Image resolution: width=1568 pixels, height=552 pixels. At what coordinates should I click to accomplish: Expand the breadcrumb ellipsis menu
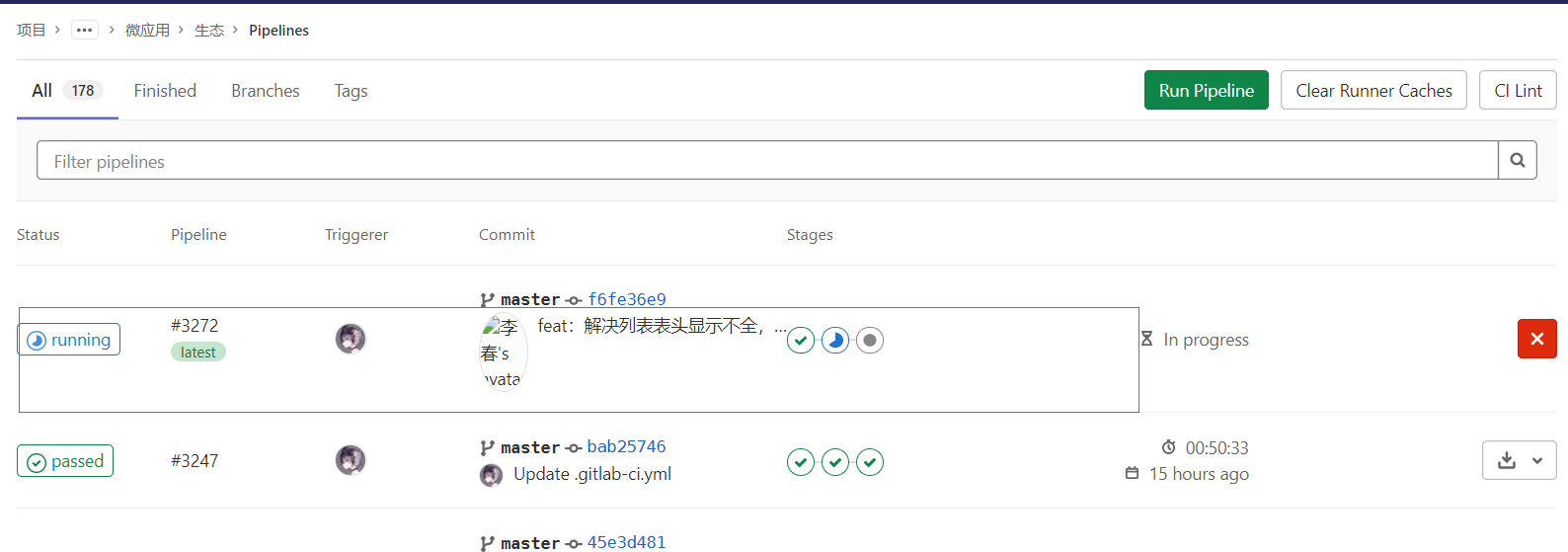(84, 30)
